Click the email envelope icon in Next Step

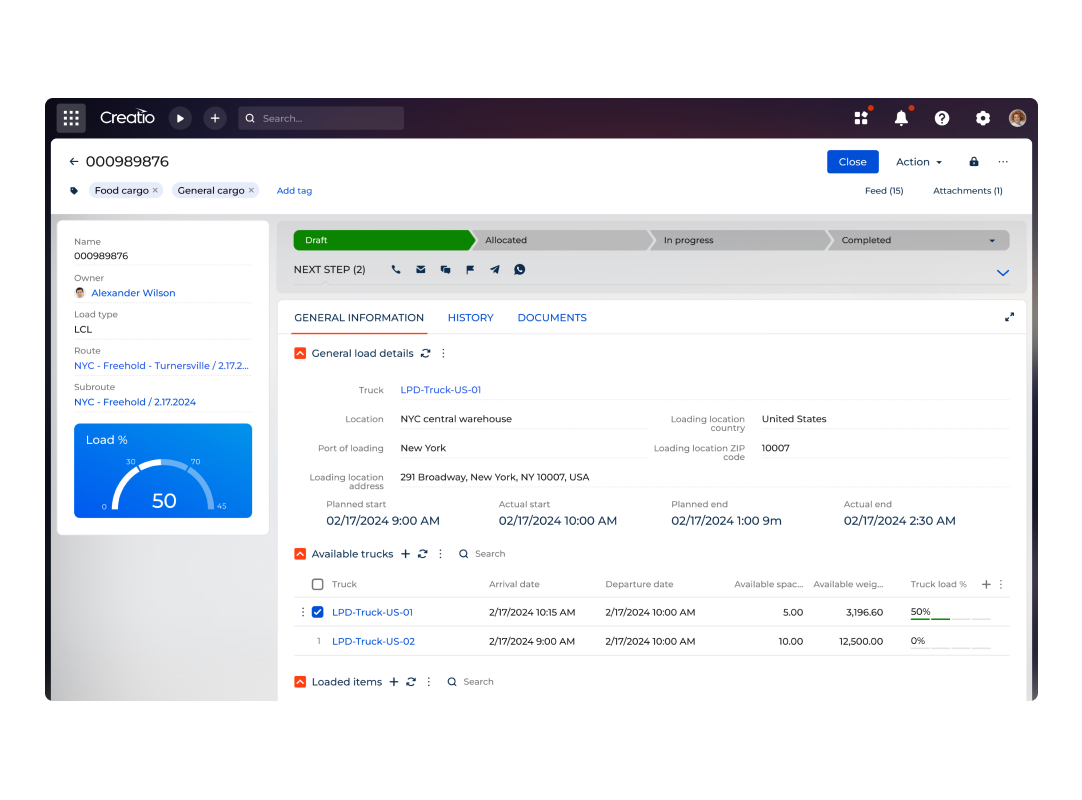tap(421, 270)
